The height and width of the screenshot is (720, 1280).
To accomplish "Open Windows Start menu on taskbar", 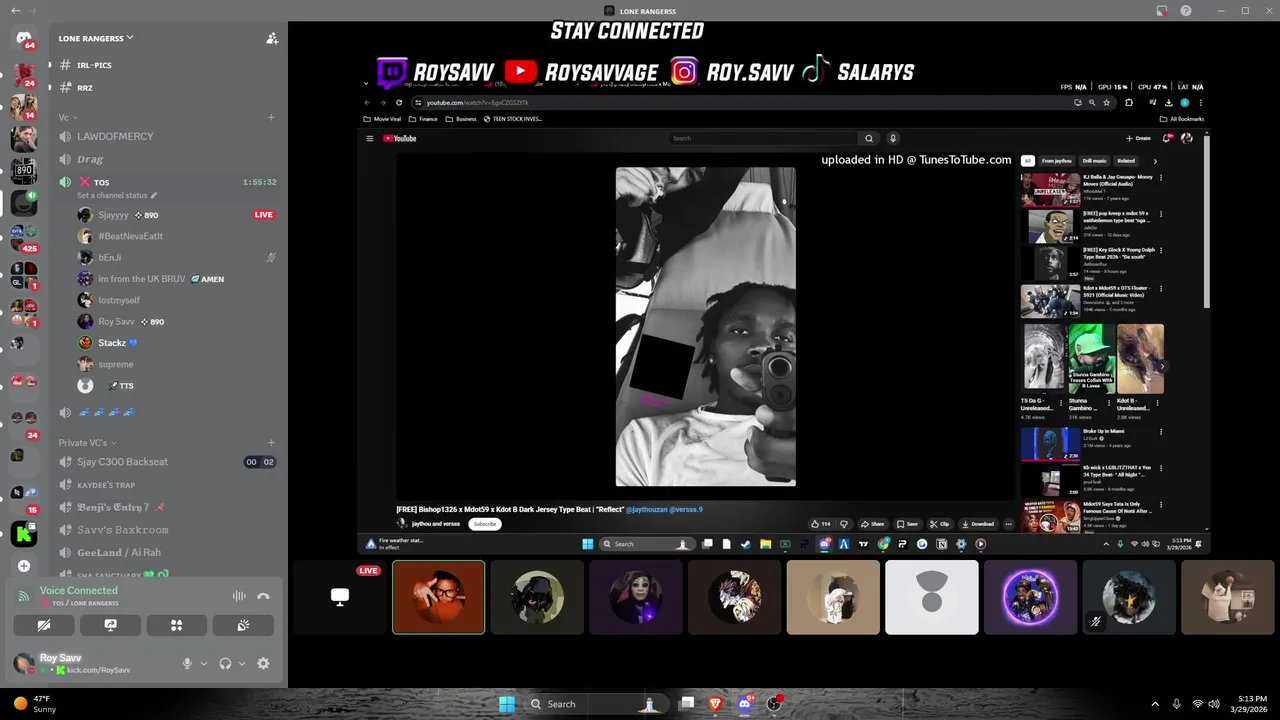I will point(506,704).
